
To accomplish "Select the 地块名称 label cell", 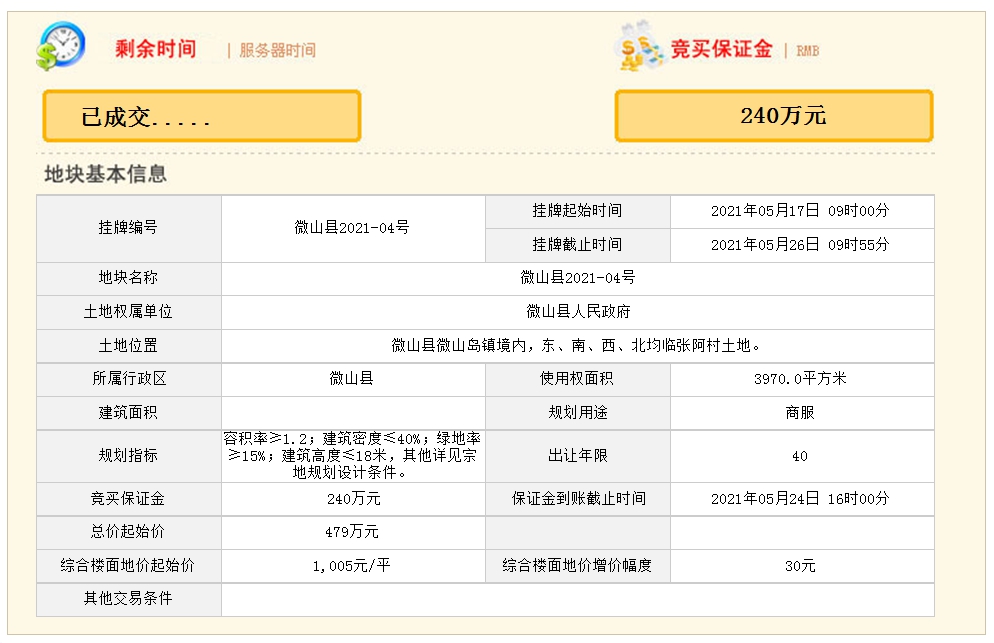I will 129,278.
